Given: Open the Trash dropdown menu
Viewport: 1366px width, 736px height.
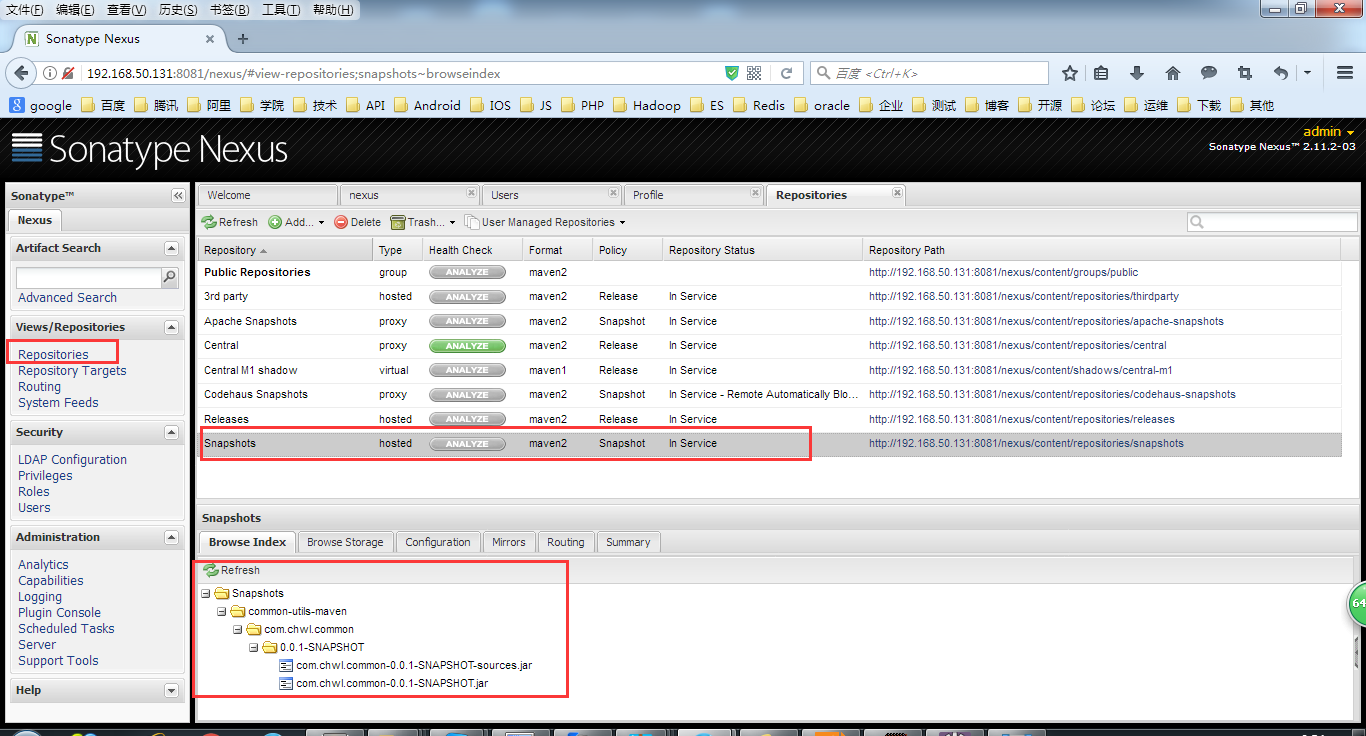Looking at the screenshot, I should [423, 222].
